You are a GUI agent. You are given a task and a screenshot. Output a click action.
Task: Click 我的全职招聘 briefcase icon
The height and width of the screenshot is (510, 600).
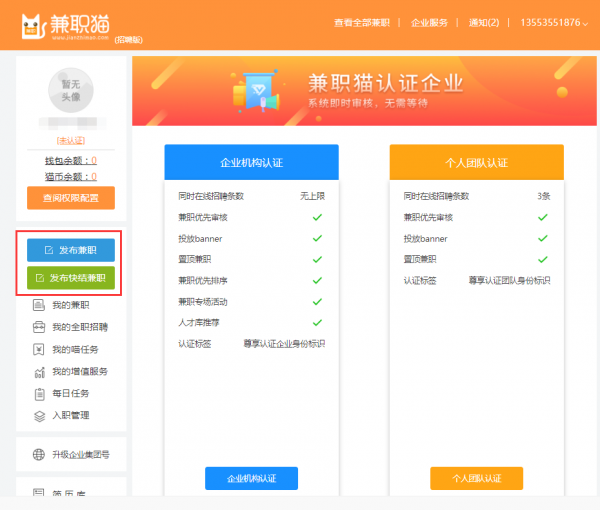click(x=39, y=327)
